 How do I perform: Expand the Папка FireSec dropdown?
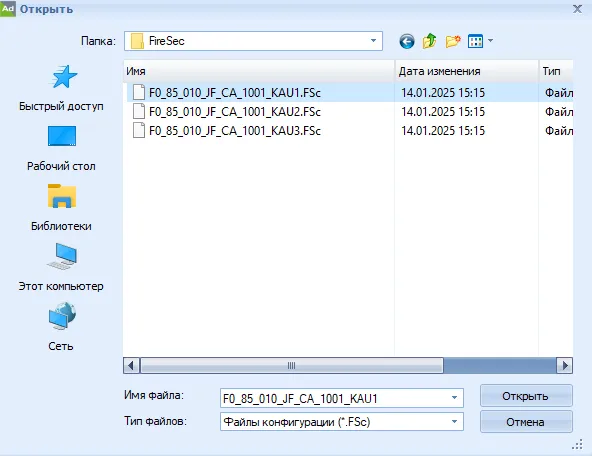coord(373,41)
